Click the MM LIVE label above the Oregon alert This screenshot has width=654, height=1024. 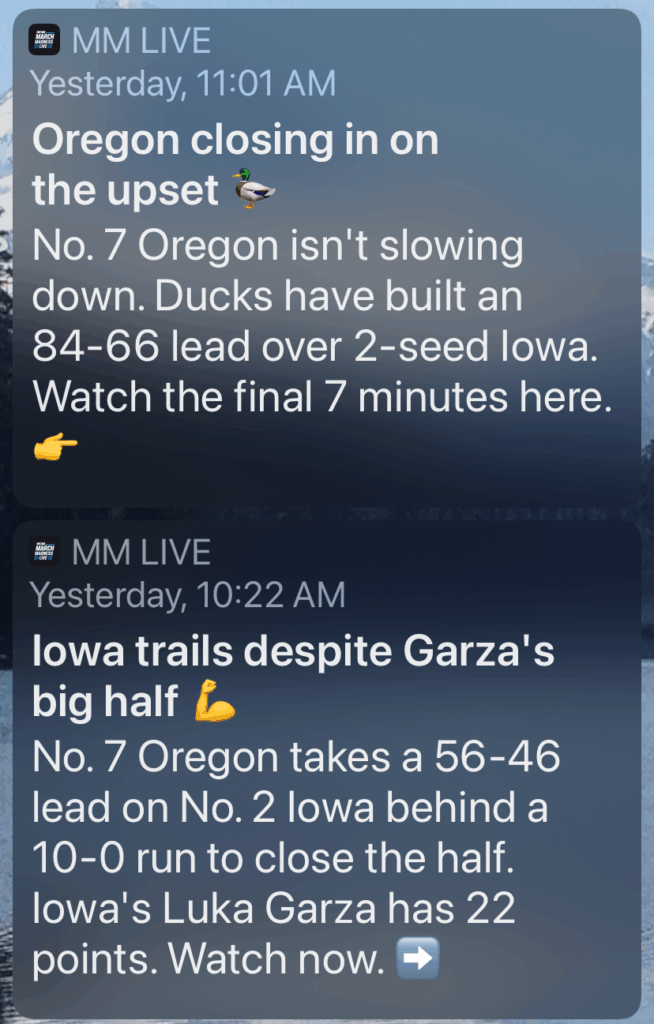coord(142,40)
